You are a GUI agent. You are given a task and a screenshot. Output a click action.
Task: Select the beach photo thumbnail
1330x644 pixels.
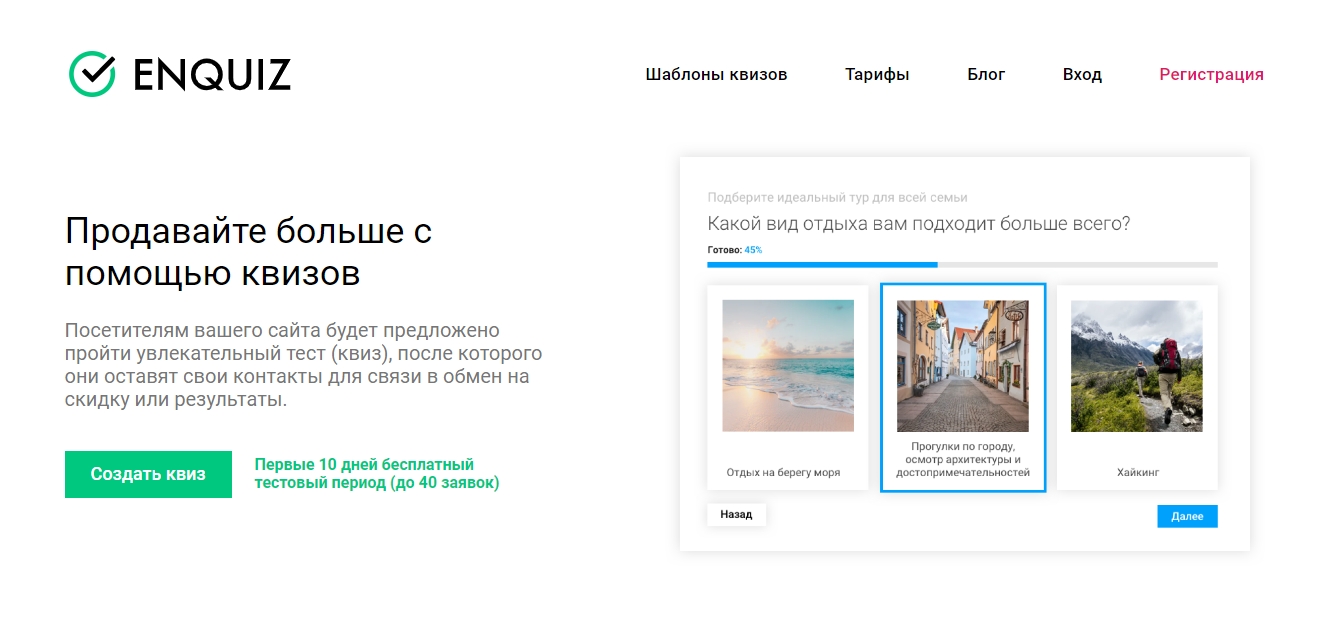788,366
